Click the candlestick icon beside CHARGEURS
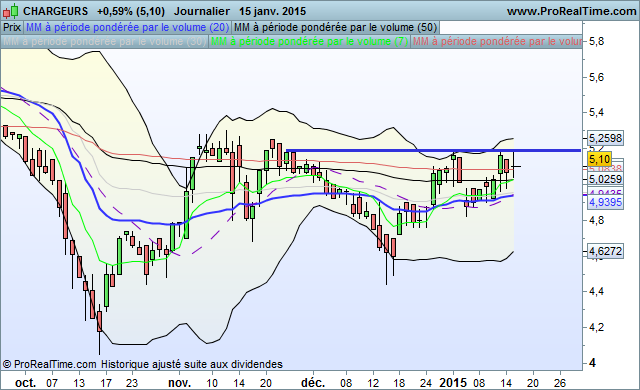This screenshot has height=390, width=640. coord(11,11)
